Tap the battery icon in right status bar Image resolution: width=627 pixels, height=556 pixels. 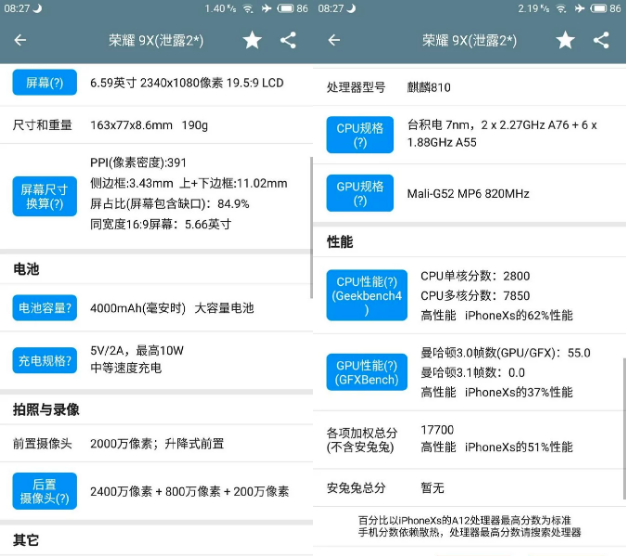599,8
